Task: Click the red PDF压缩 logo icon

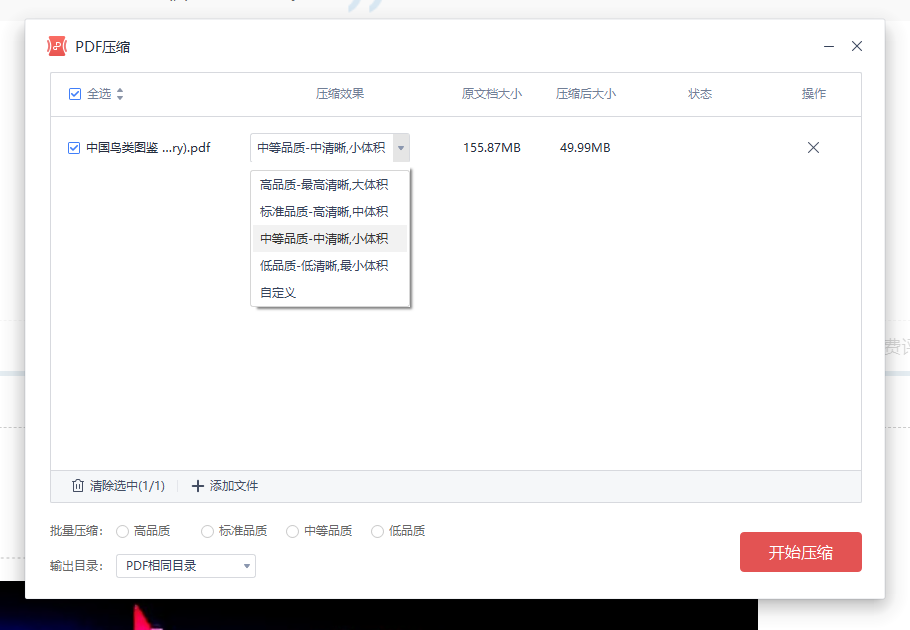Action: click(57, 45)
